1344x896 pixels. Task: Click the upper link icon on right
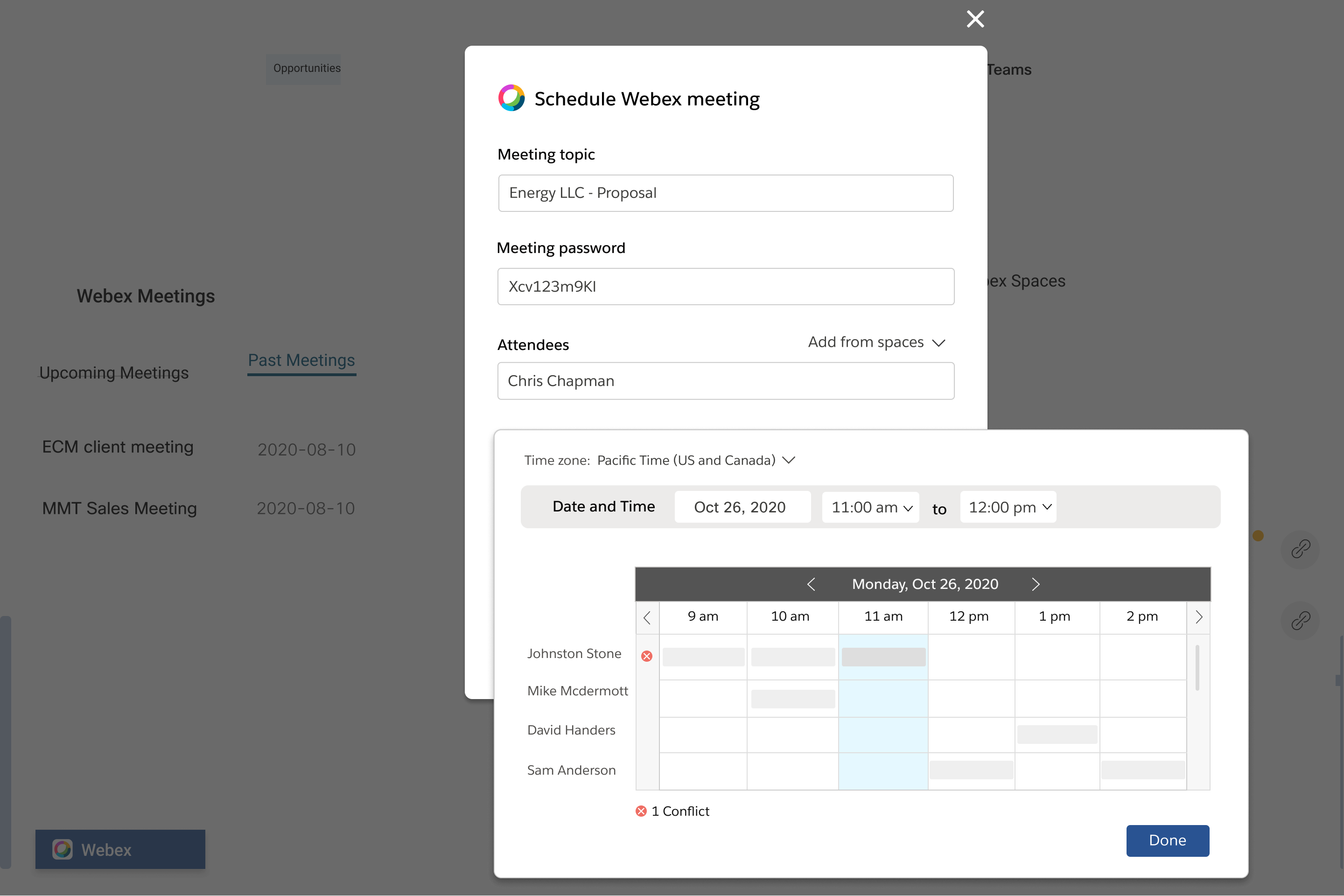(1300, 549)
